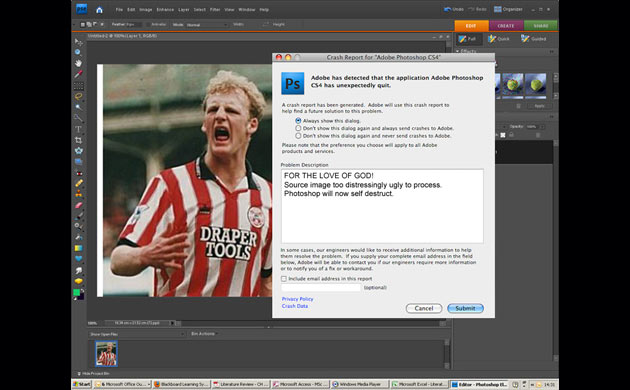Click Hide Project Bin toggle
Screen dimensions: 630x390
point(93,374)
